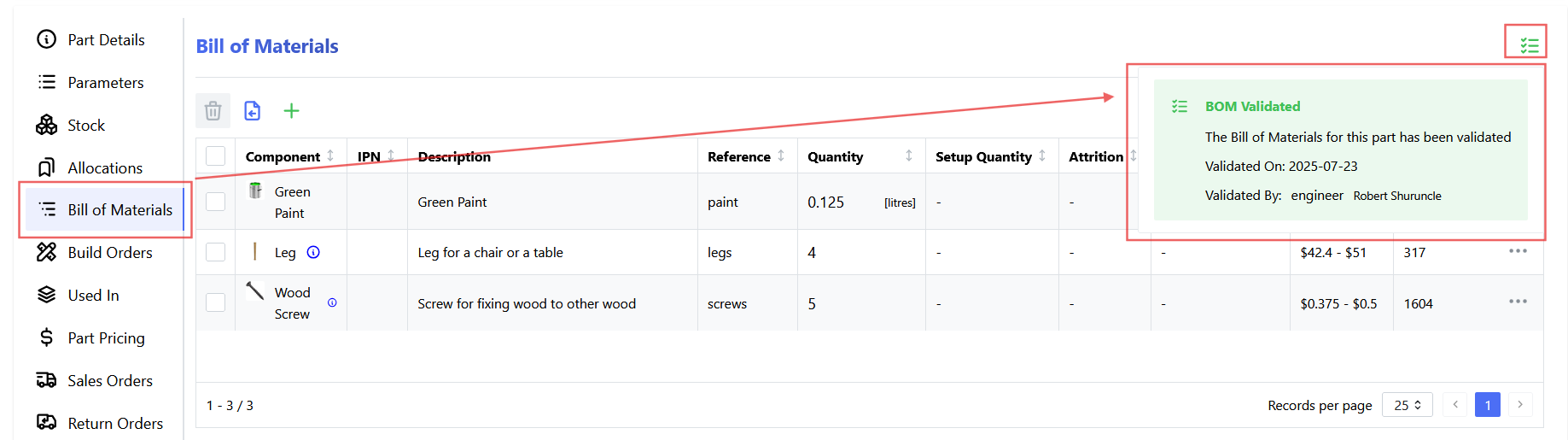Viewport: 1568px width, 440px height.
Task: Select the Wood Screw row checkbox
Action: (x=216, y=302)
